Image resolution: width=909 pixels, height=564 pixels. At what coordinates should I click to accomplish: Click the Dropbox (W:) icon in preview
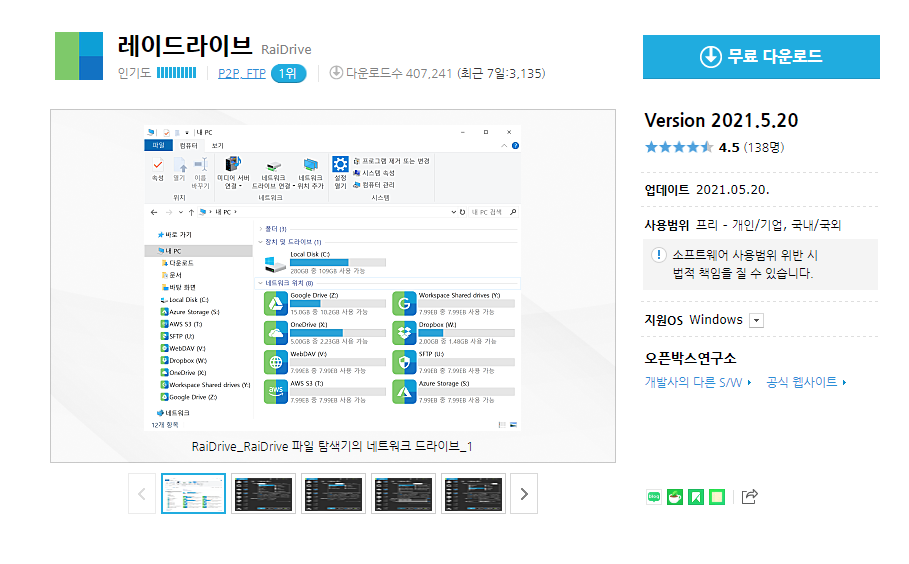[x=405, y=333]
